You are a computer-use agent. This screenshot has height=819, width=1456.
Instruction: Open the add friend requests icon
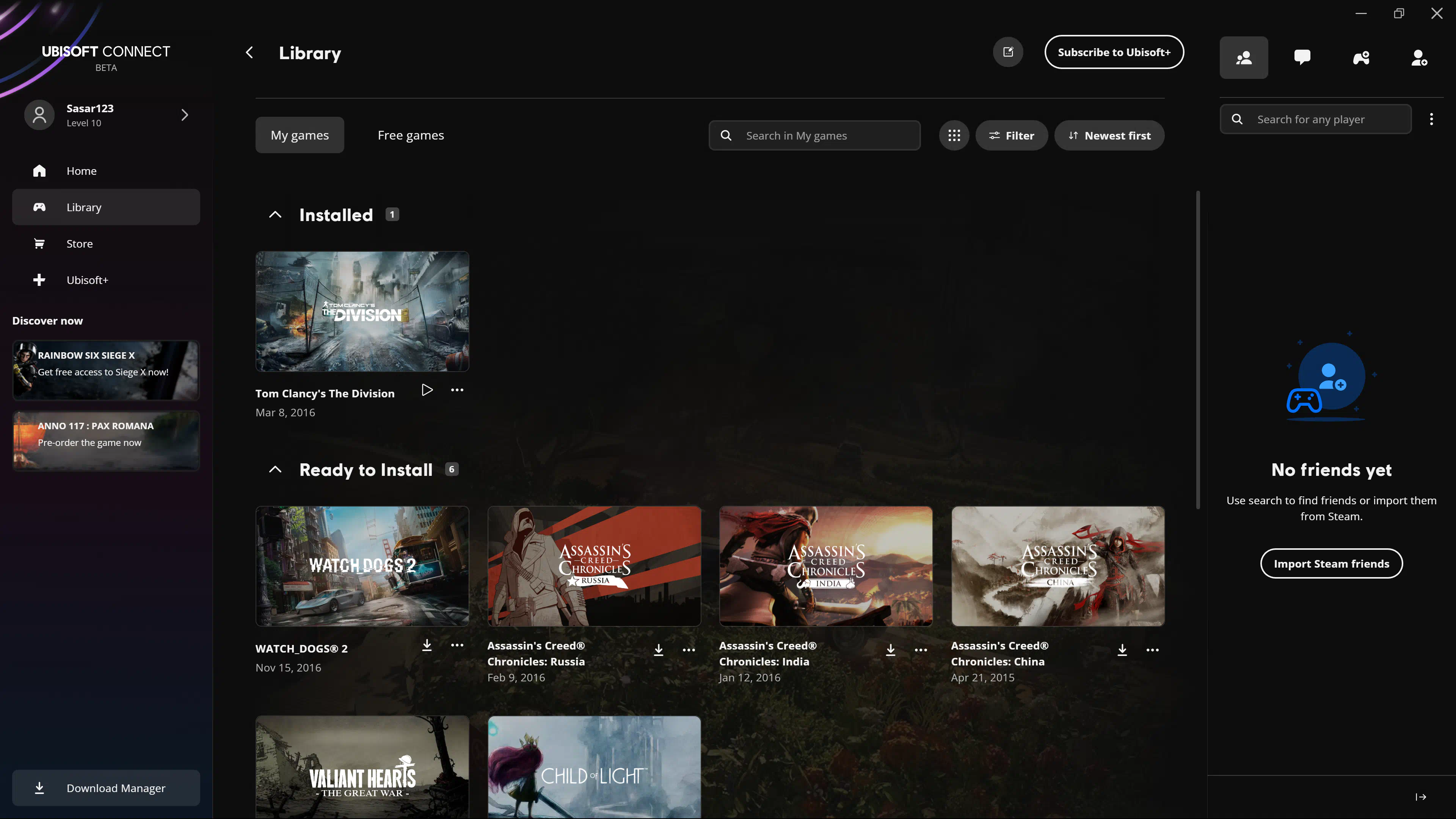click(x=1419, y=58)
